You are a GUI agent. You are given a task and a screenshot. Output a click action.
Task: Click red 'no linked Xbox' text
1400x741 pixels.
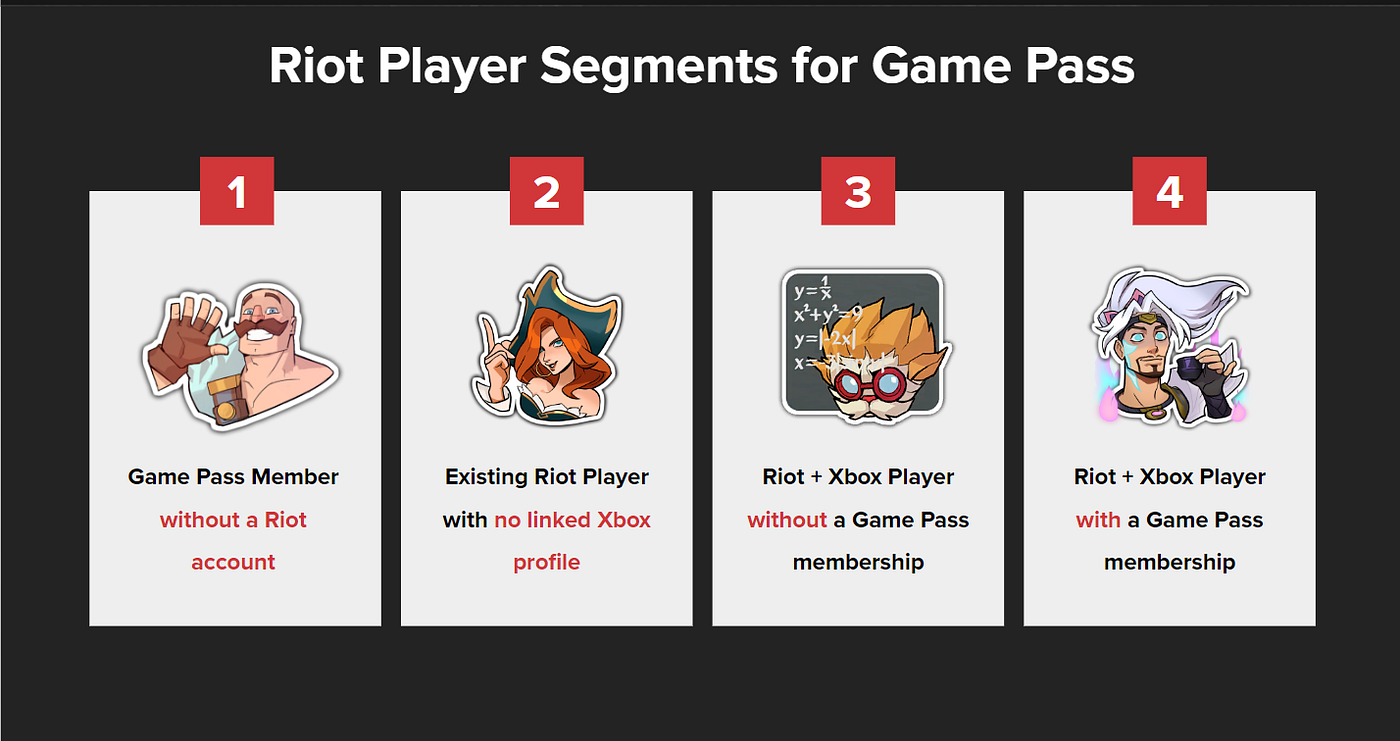[x=572, y=520]
